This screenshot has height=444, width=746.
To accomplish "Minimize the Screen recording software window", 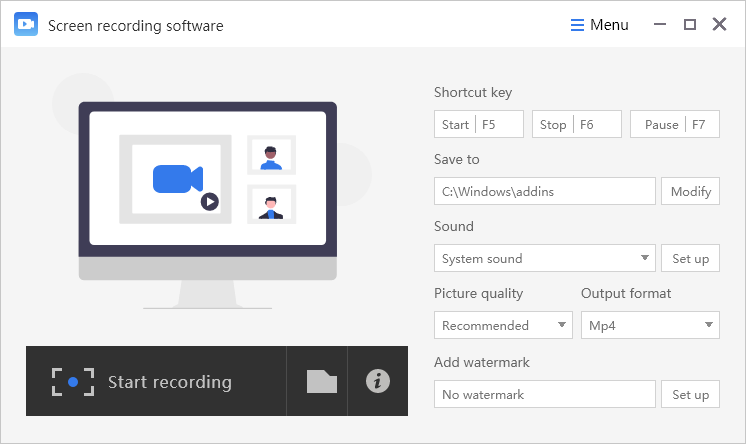I will 660,24.
